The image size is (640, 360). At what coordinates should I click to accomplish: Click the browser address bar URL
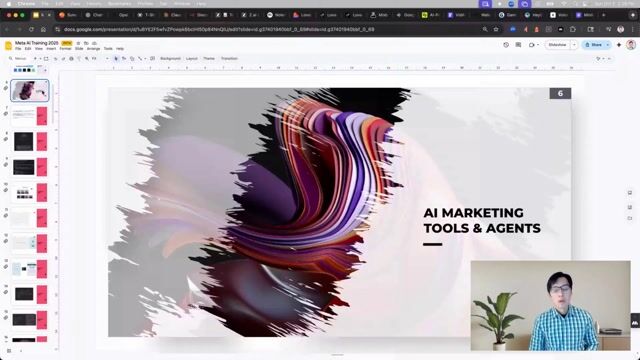(219, 29)
